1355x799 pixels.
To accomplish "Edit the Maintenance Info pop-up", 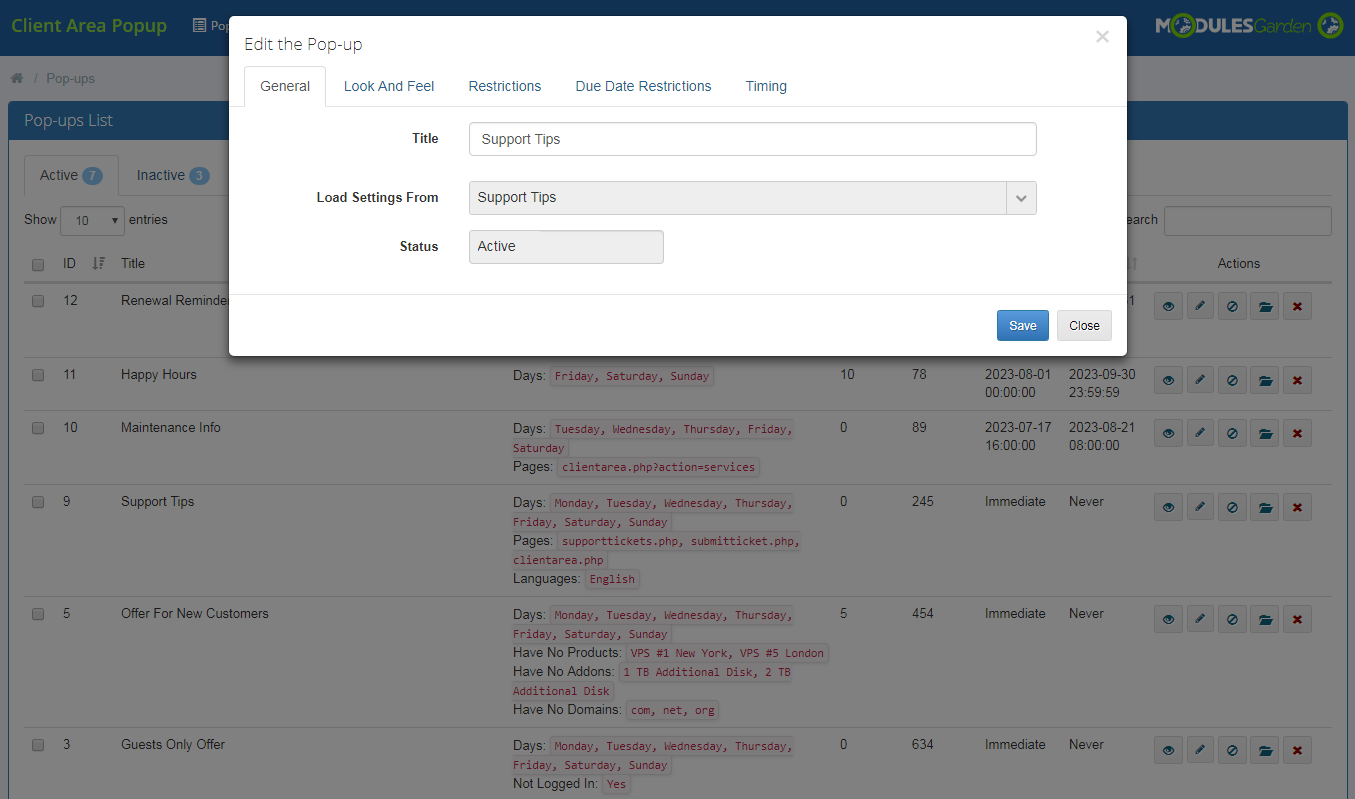I will (1200, 433).
